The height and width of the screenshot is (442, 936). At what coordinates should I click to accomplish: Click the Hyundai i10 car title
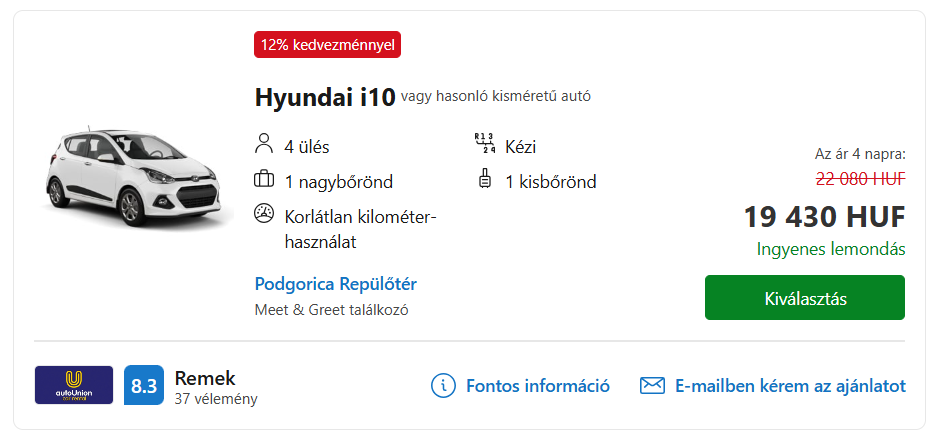(x=325, y=97)
